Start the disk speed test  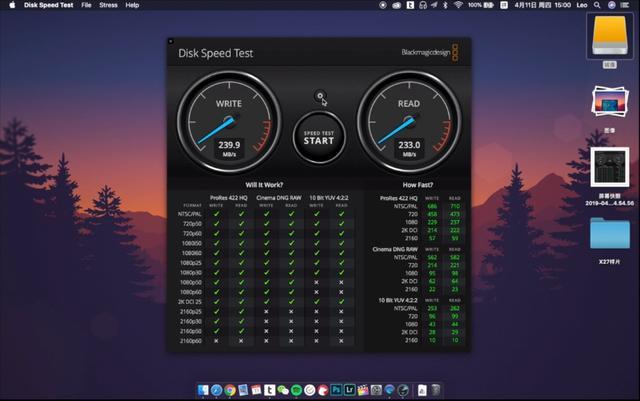tap(319, 138)
